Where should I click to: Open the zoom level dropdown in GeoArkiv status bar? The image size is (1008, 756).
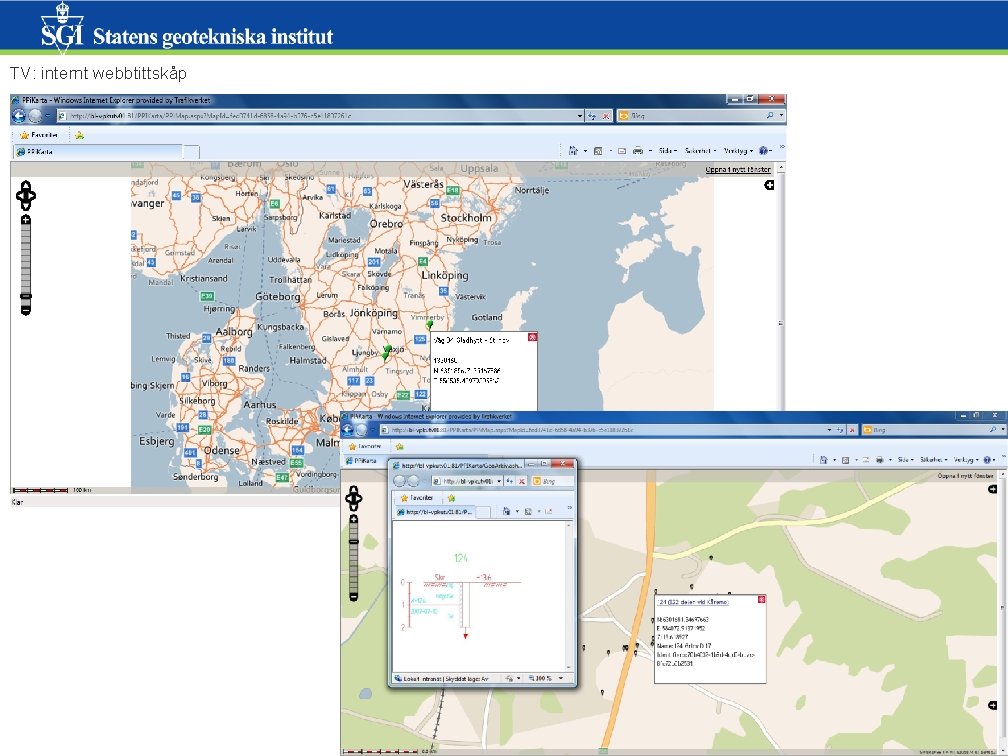coord(561,678)
